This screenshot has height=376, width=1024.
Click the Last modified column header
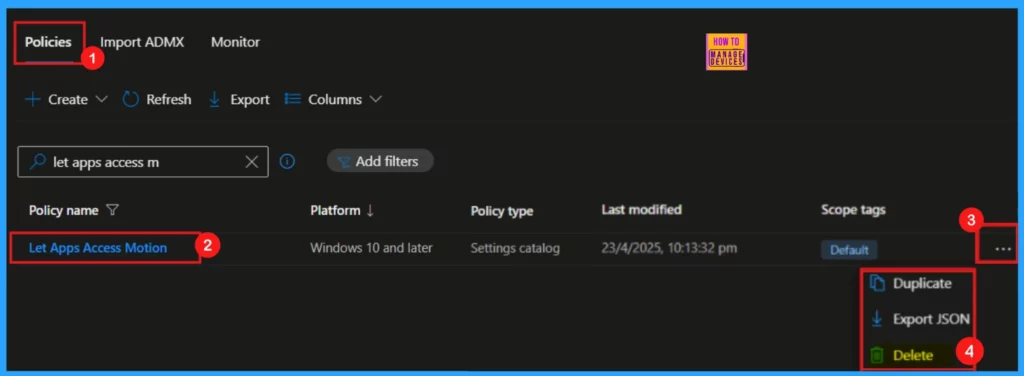tap(641, 210)
